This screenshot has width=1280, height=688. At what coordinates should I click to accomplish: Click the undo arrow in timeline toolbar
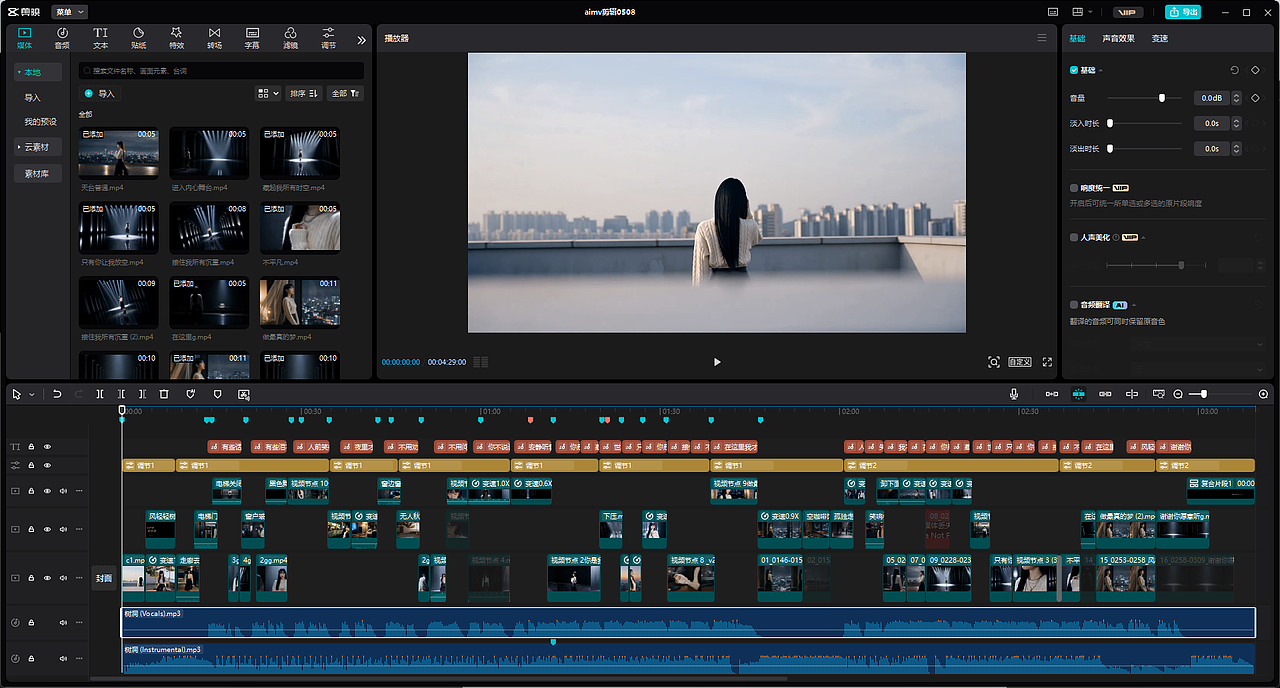tap(57, 394)
